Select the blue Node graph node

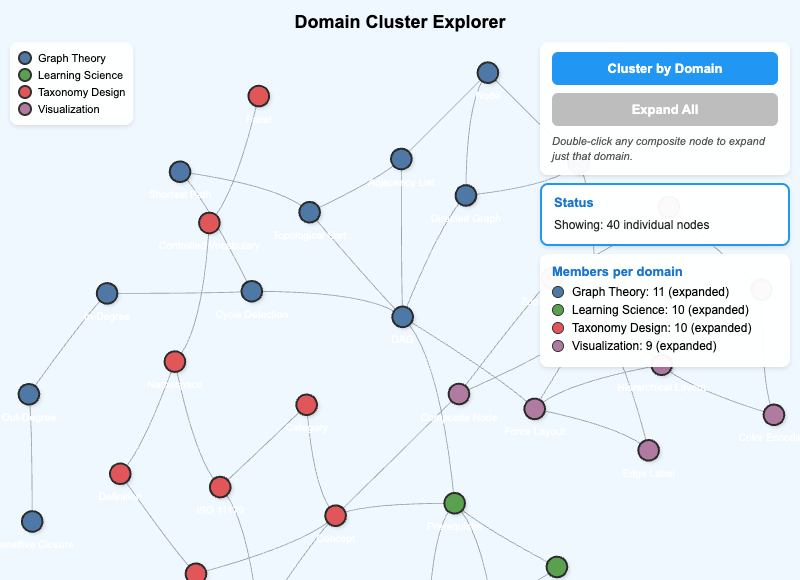(488, 73)
